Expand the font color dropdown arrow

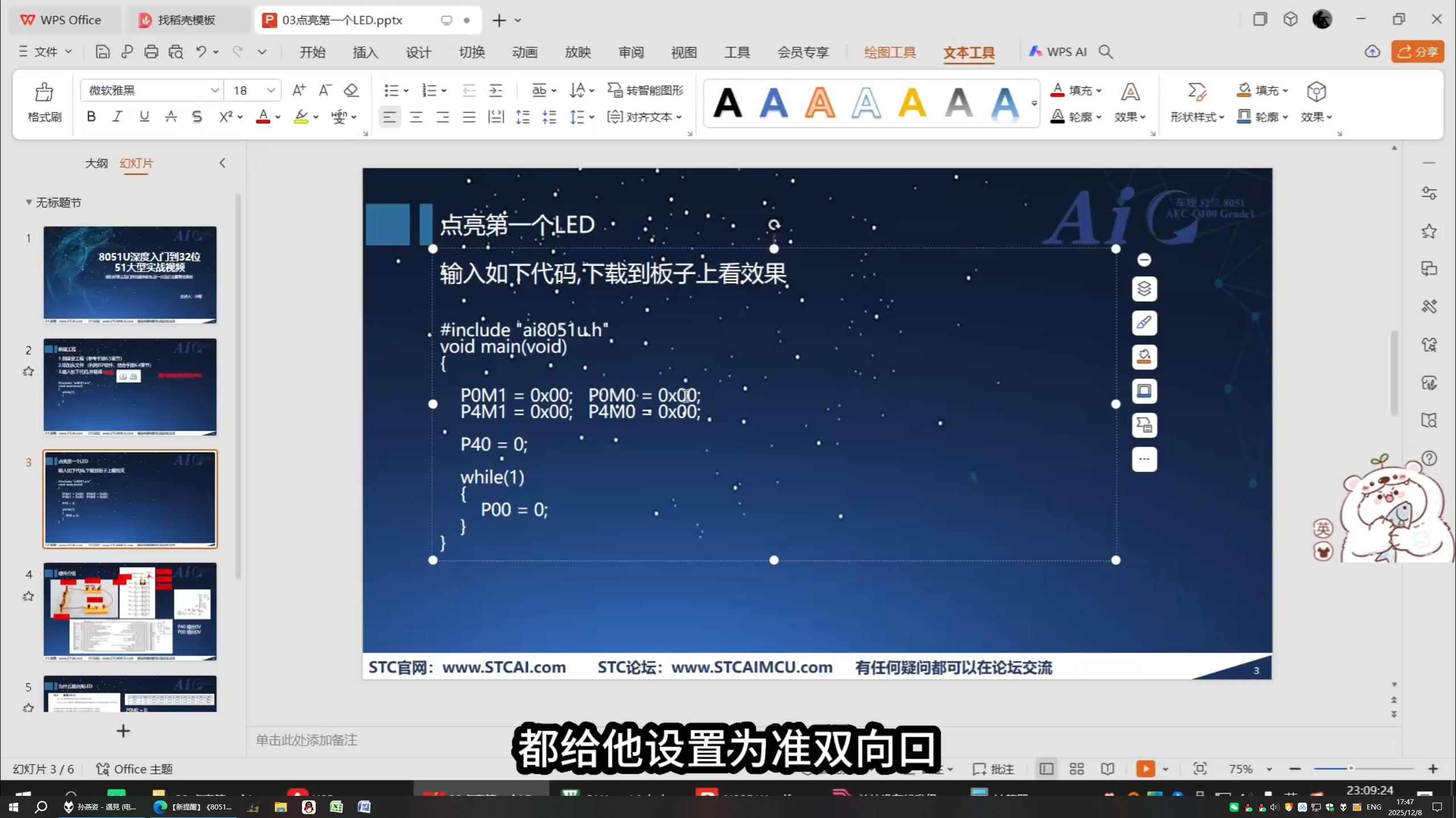click(277, 117)
